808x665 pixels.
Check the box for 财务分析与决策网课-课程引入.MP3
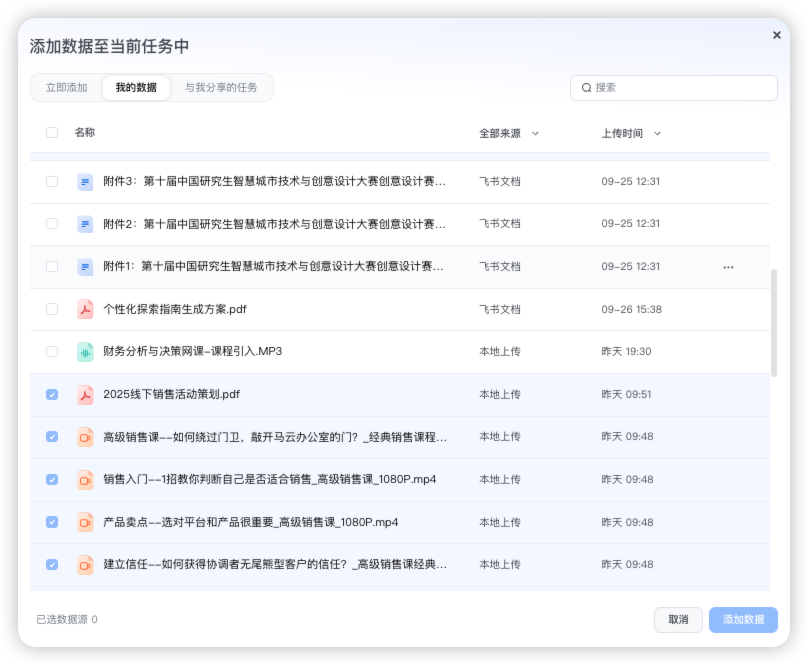(x=52, y=352)
